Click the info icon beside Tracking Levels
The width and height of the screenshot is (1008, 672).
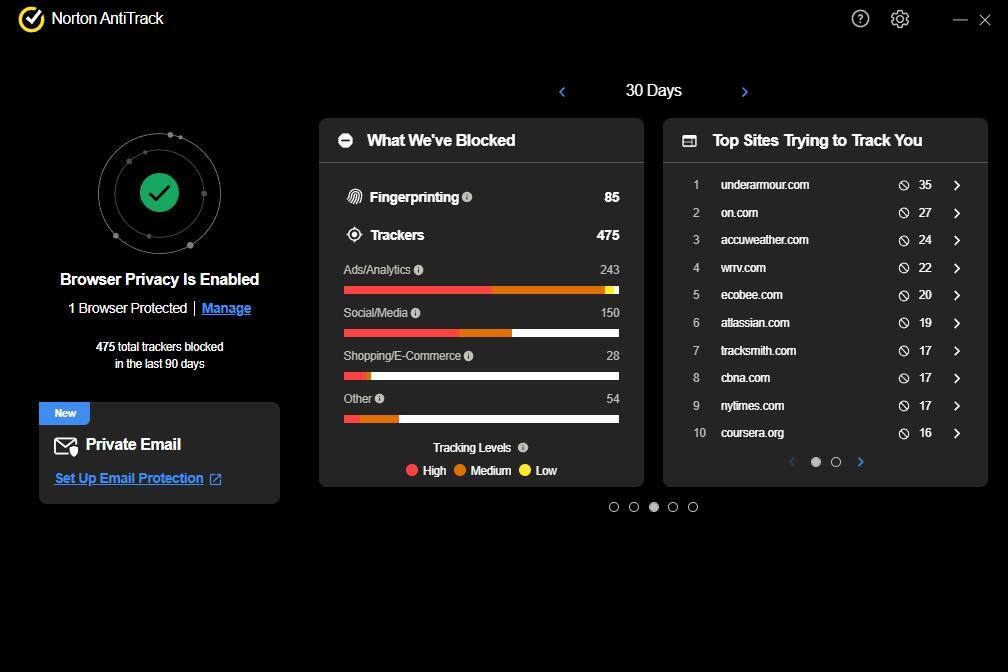(x=522, y=448)
